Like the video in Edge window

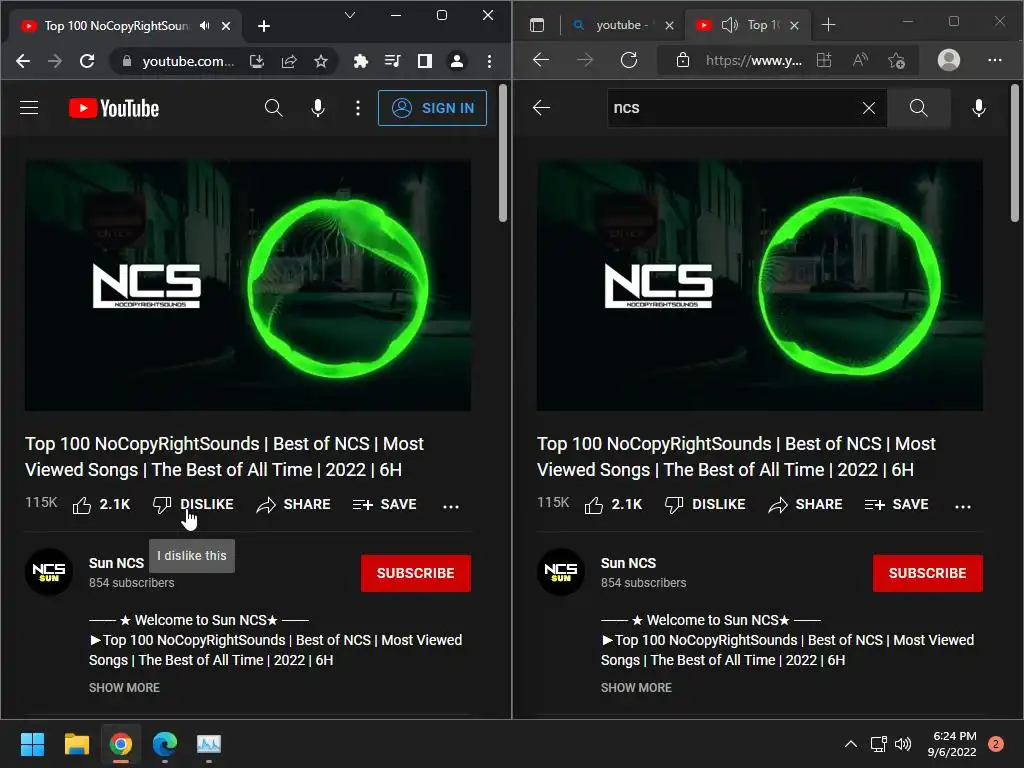(613, 504)
